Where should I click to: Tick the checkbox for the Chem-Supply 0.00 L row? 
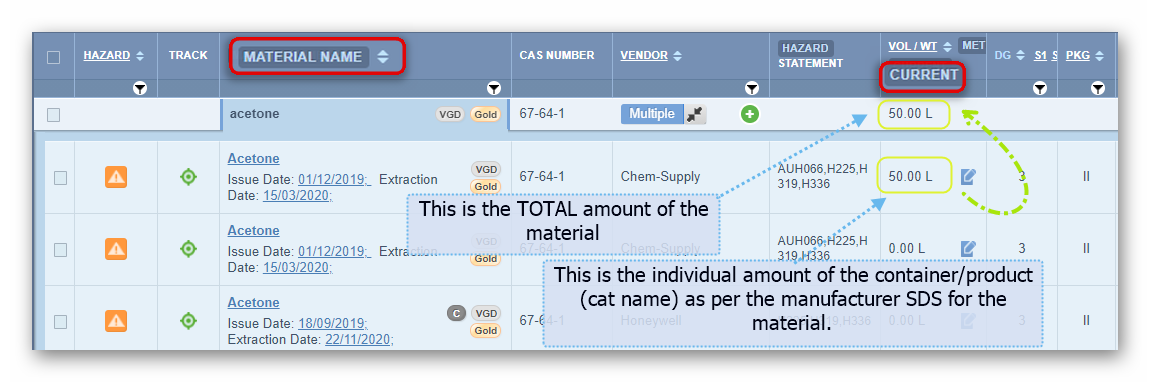pyautogui.click(x=61, y=249)
